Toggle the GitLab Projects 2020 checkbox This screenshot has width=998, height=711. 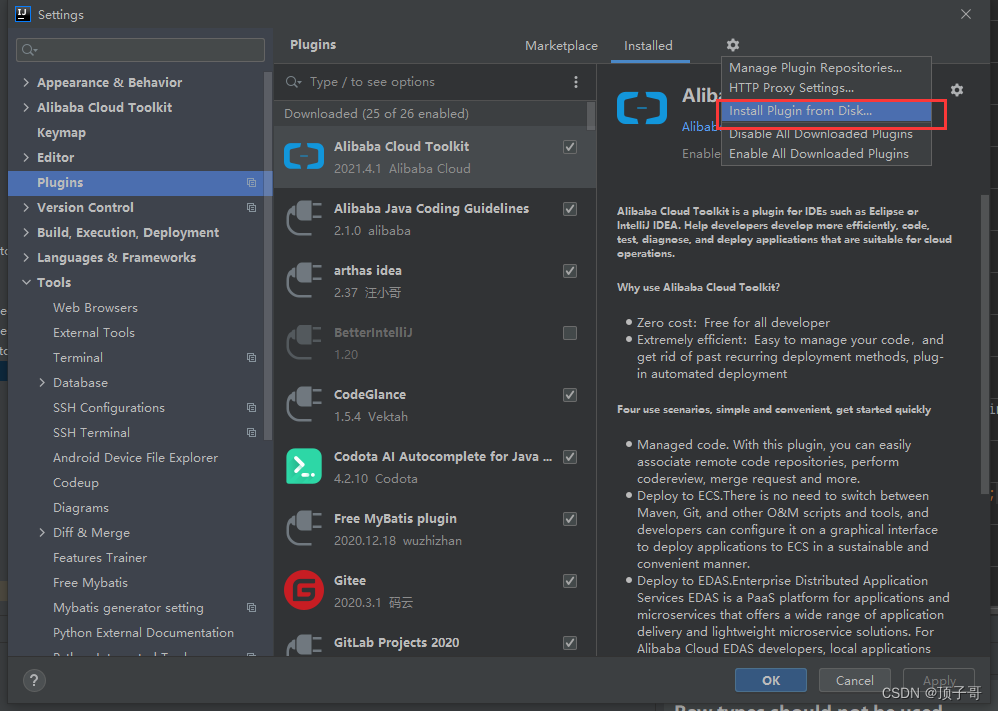[570, 643]
